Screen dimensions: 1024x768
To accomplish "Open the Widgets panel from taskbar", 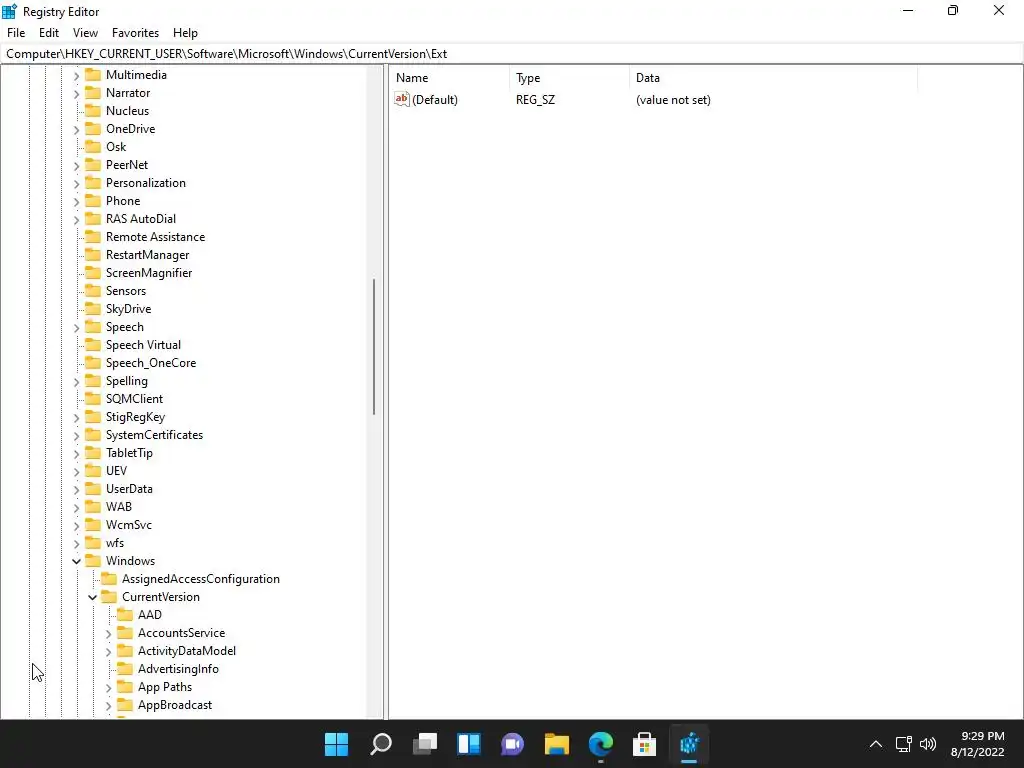I will pos(469,744).
